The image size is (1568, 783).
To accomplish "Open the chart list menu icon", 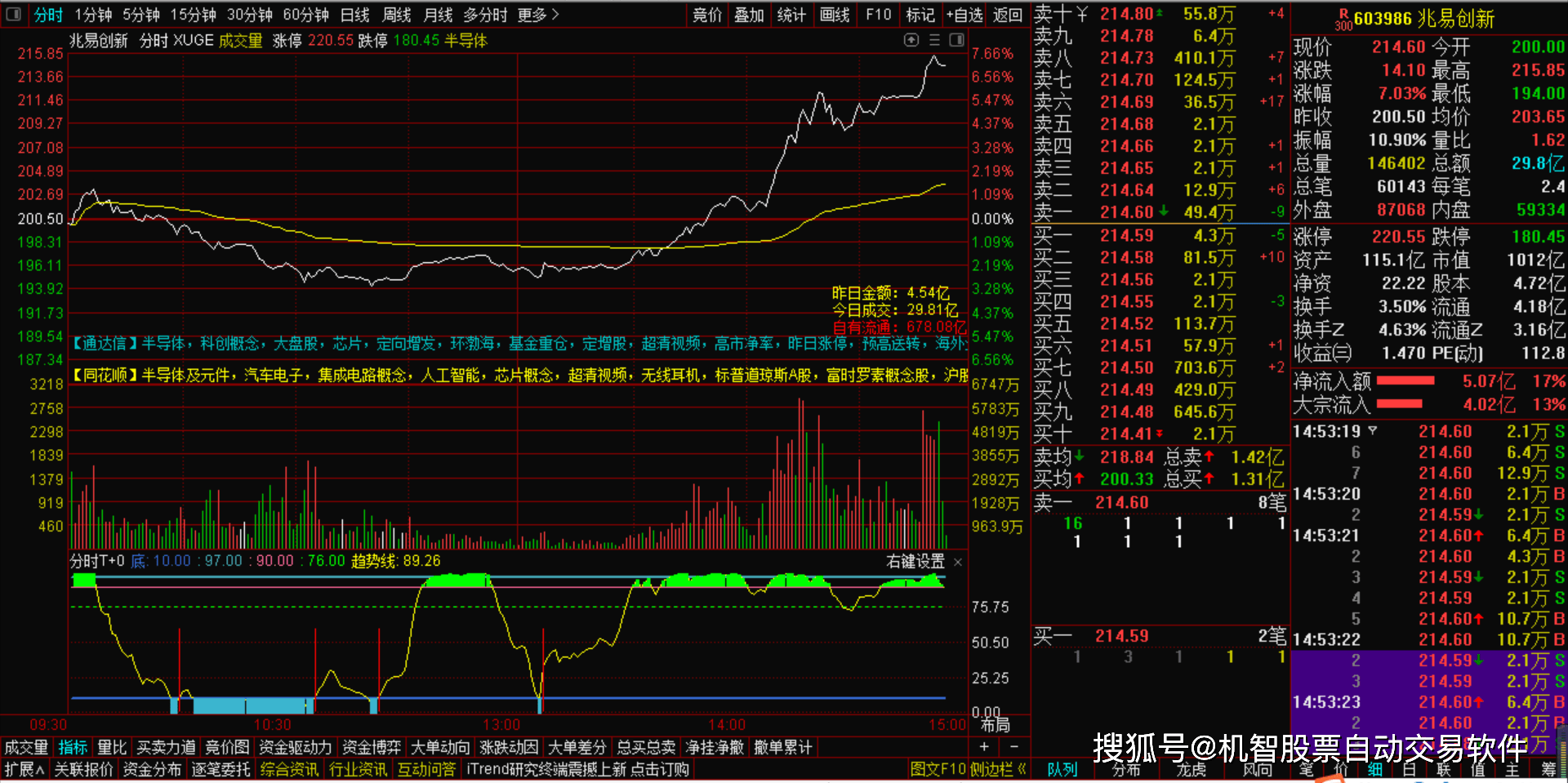I will click(934, 40).
